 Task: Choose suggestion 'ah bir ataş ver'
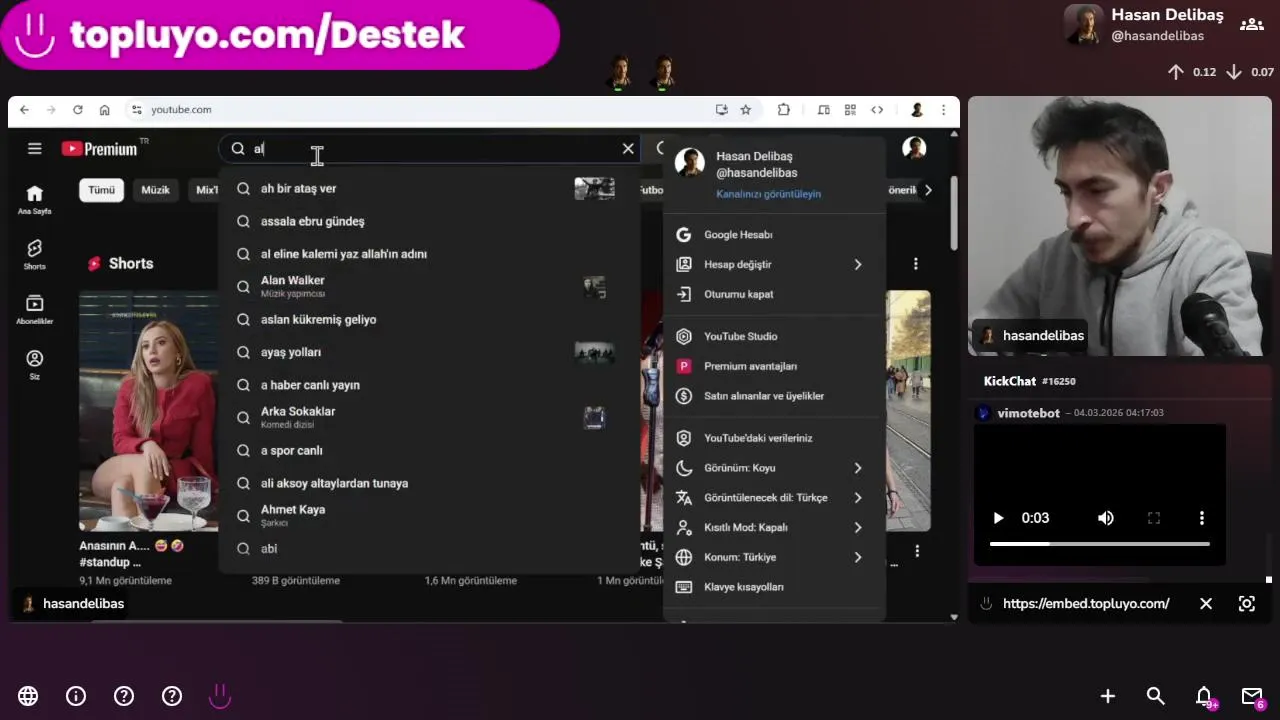point(429,188)
